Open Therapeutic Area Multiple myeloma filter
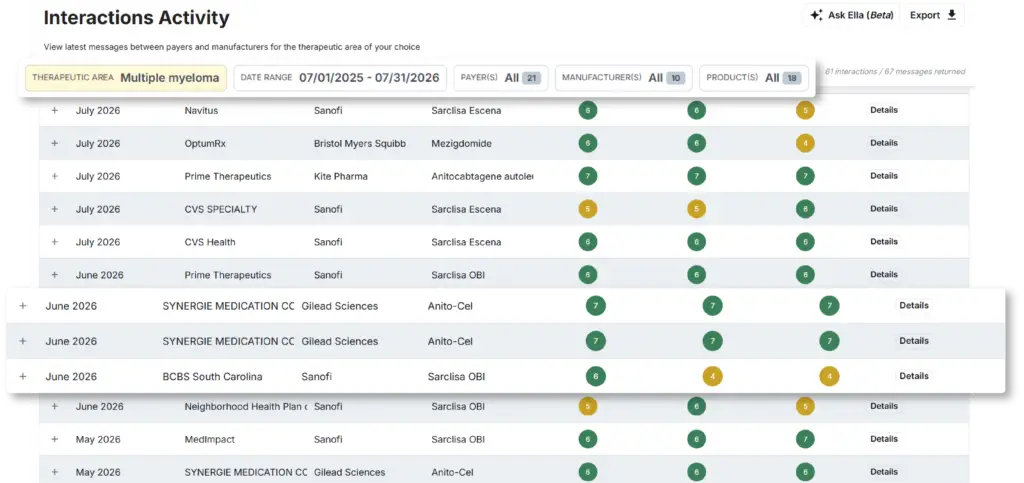The height and width of the screenshot is (483, 1024). pos(126,78)
